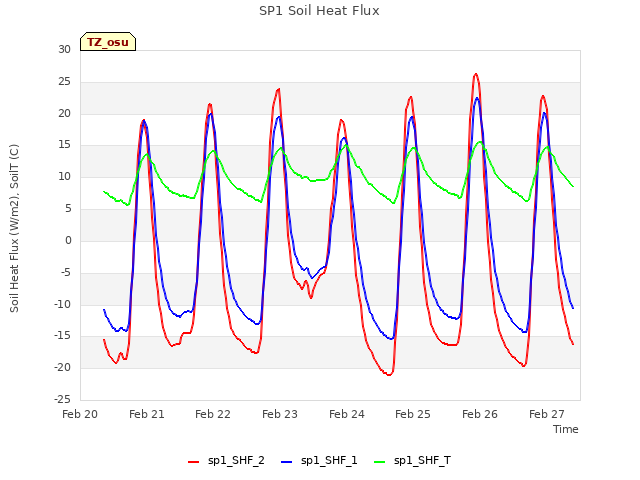Click the -20 y-axis tick label
This screenshot has height=480, width=640.
(x=62, y=367)
